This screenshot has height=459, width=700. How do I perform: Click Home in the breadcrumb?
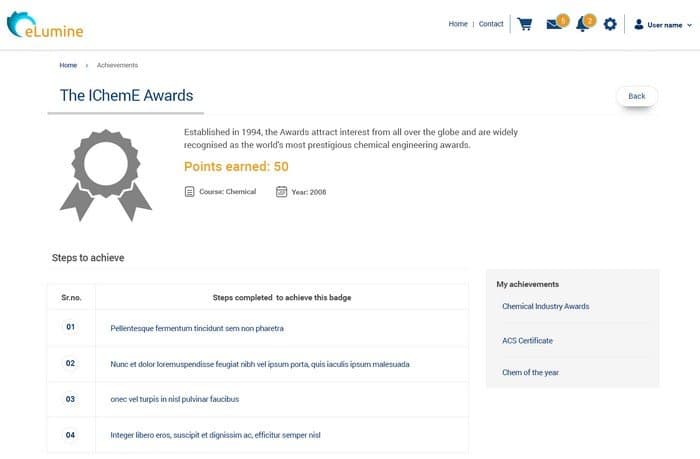coord(68,65)
